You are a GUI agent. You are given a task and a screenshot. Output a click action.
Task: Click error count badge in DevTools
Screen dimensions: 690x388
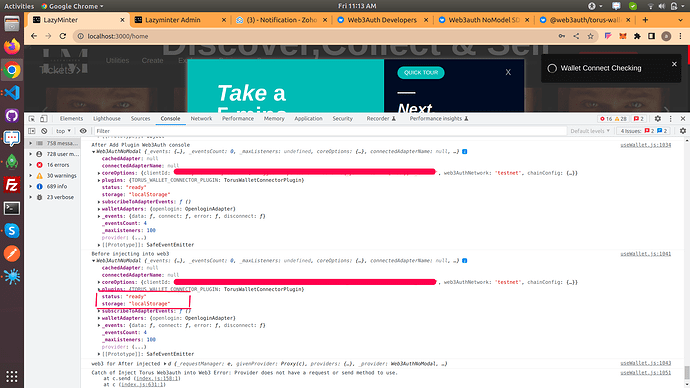pyautogui.click(x=606, y=119)
